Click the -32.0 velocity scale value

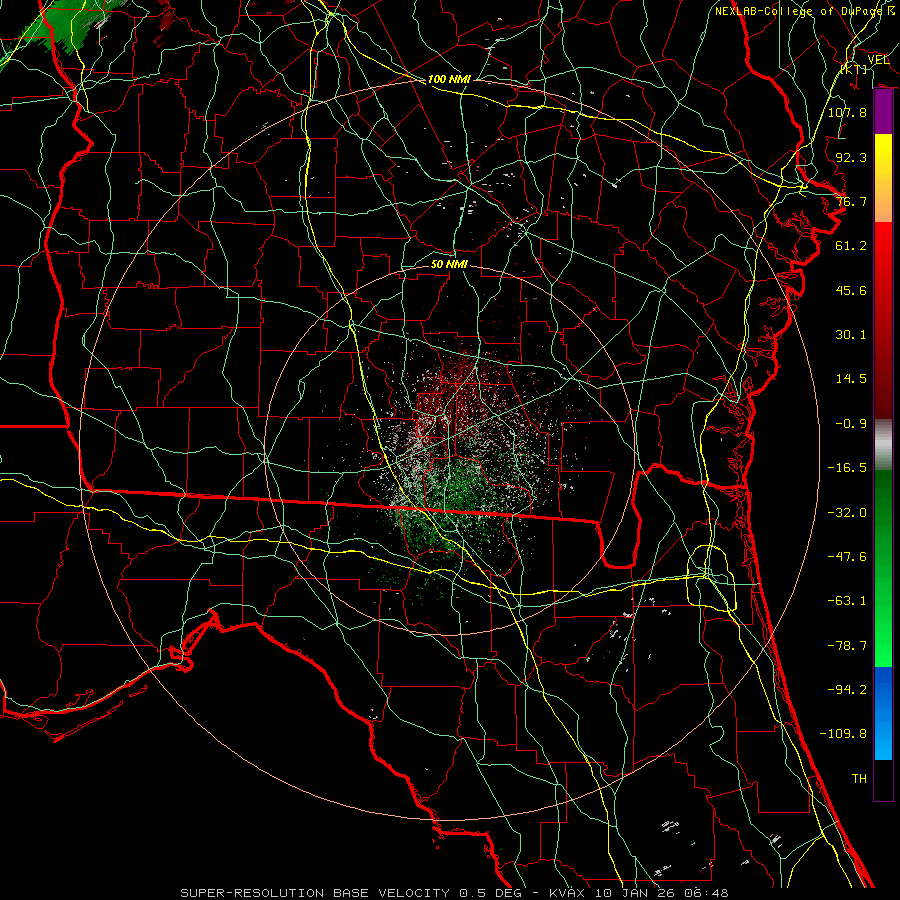coord(847,513)
